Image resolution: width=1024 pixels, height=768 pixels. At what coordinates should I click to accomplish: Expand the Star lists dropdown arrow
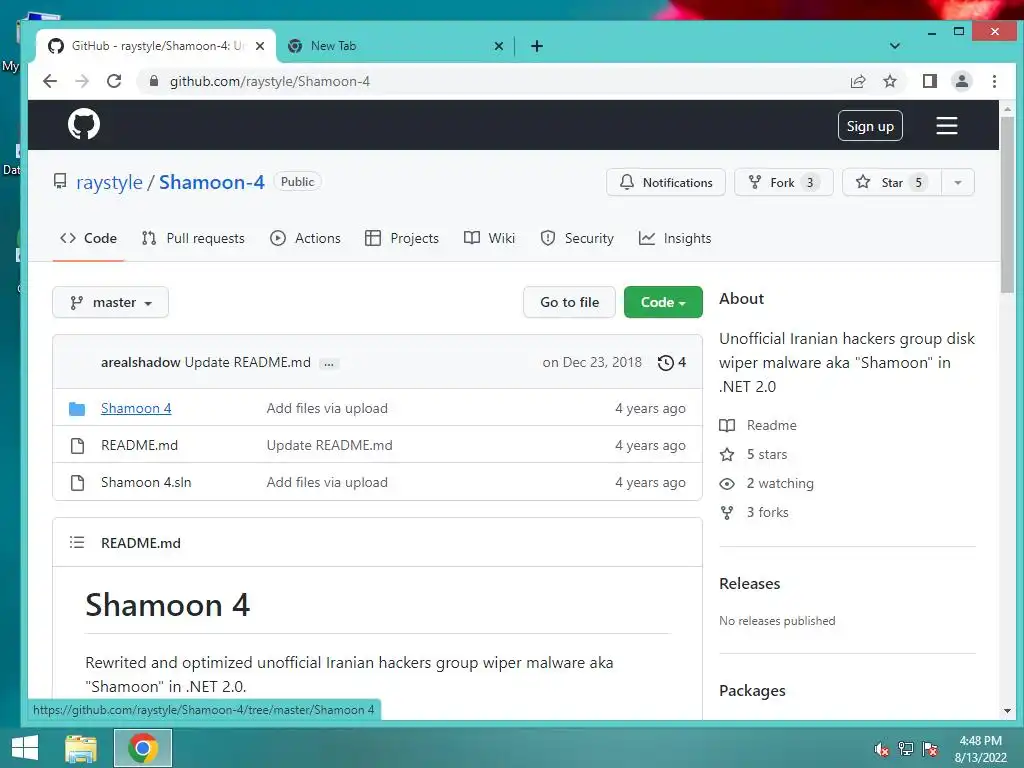958,182
